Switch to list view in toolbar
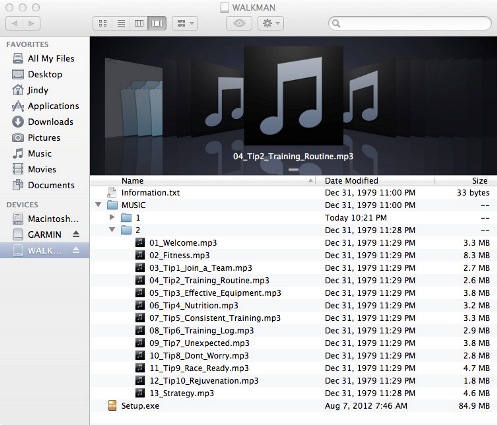Screen dimensions: 497x425 point(121,23)
